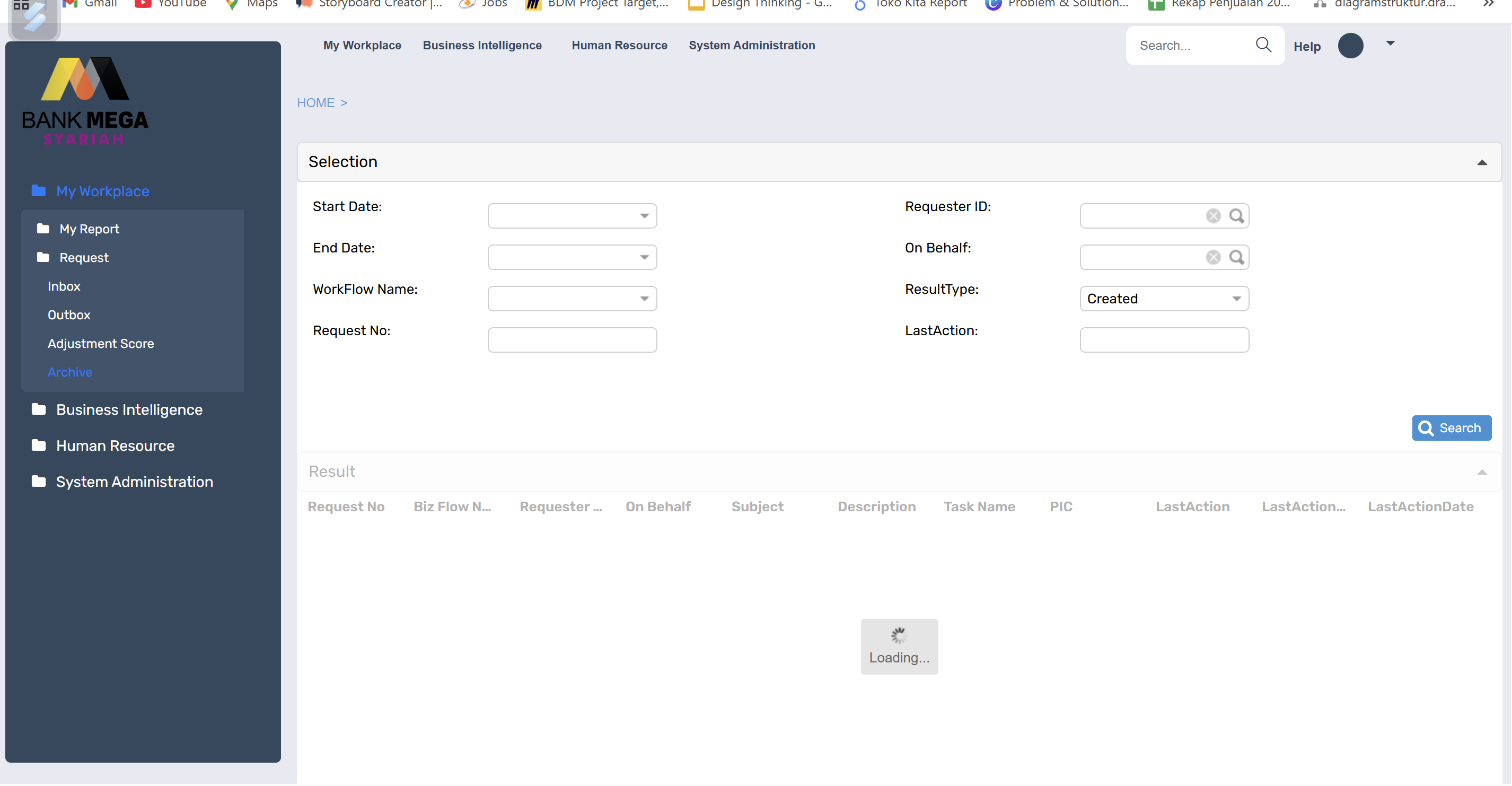This screenshot has height=786, width=1512.
Task: Open Requester ID lookup search
Action: (1237, 216)
